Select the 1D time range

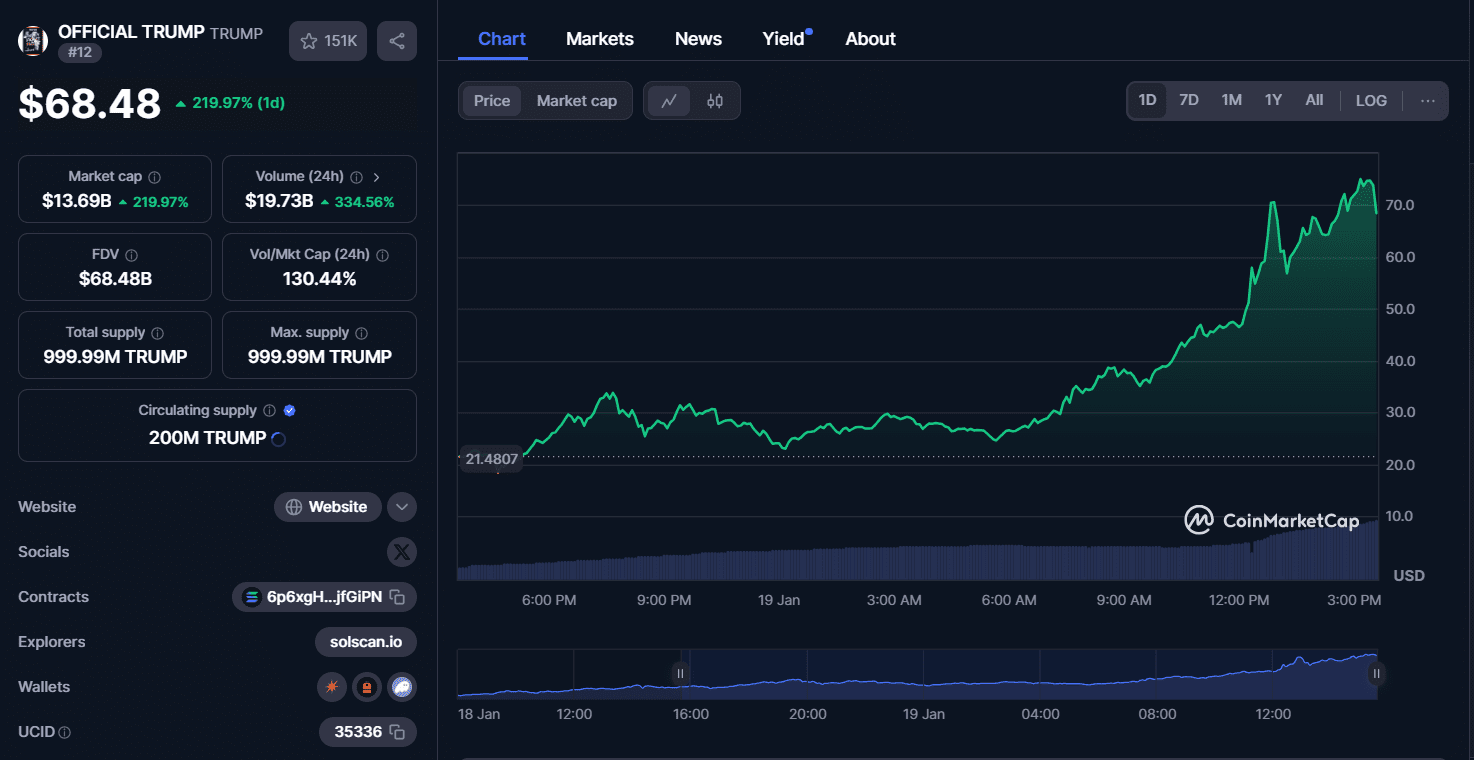point(1147,100)
